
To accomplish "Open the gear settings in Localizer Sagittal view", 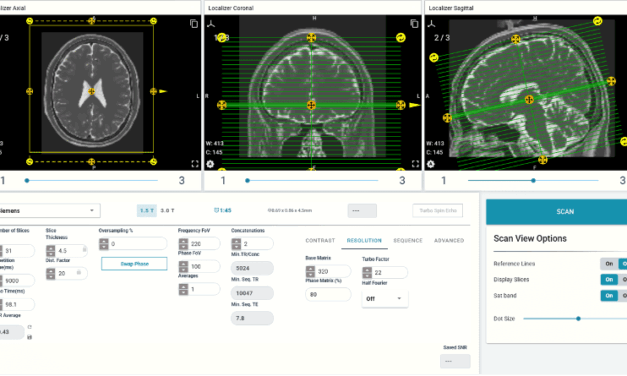I will (430, 164).
